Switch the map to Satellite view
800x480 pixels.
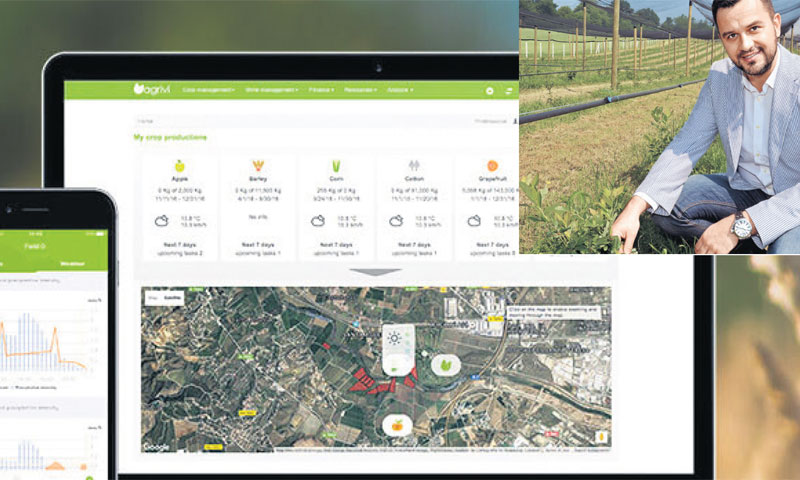pos(171,298)
